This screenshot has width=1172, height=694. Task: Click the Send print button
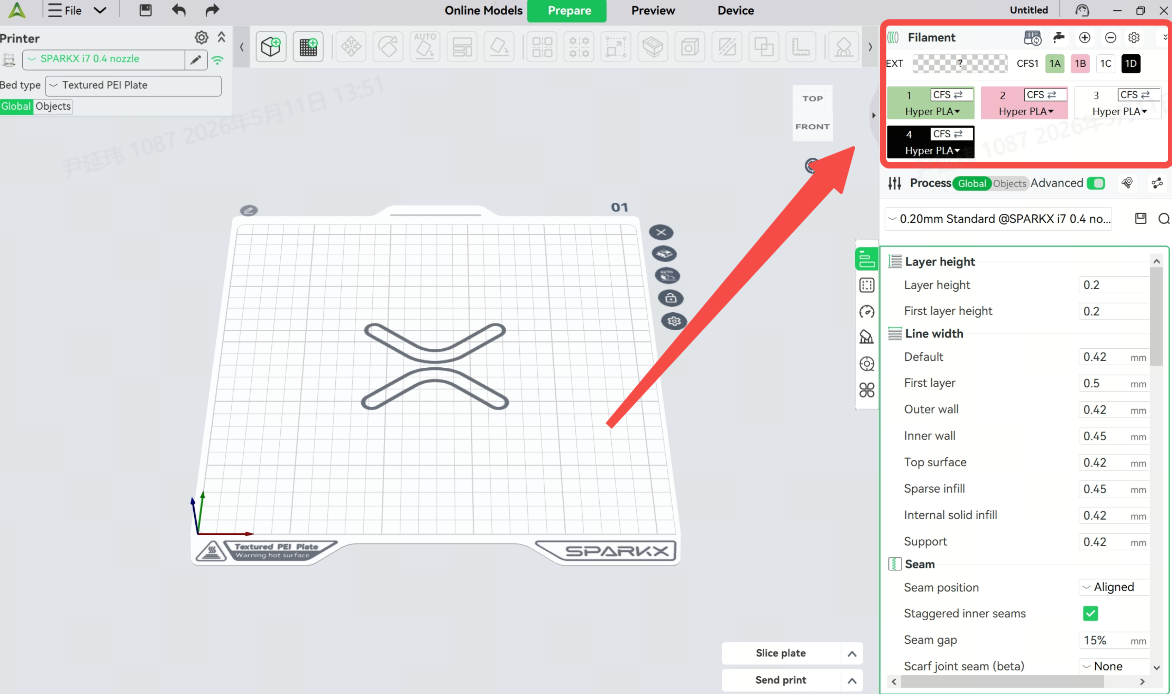pyautogui.click(x=781, y=681)
